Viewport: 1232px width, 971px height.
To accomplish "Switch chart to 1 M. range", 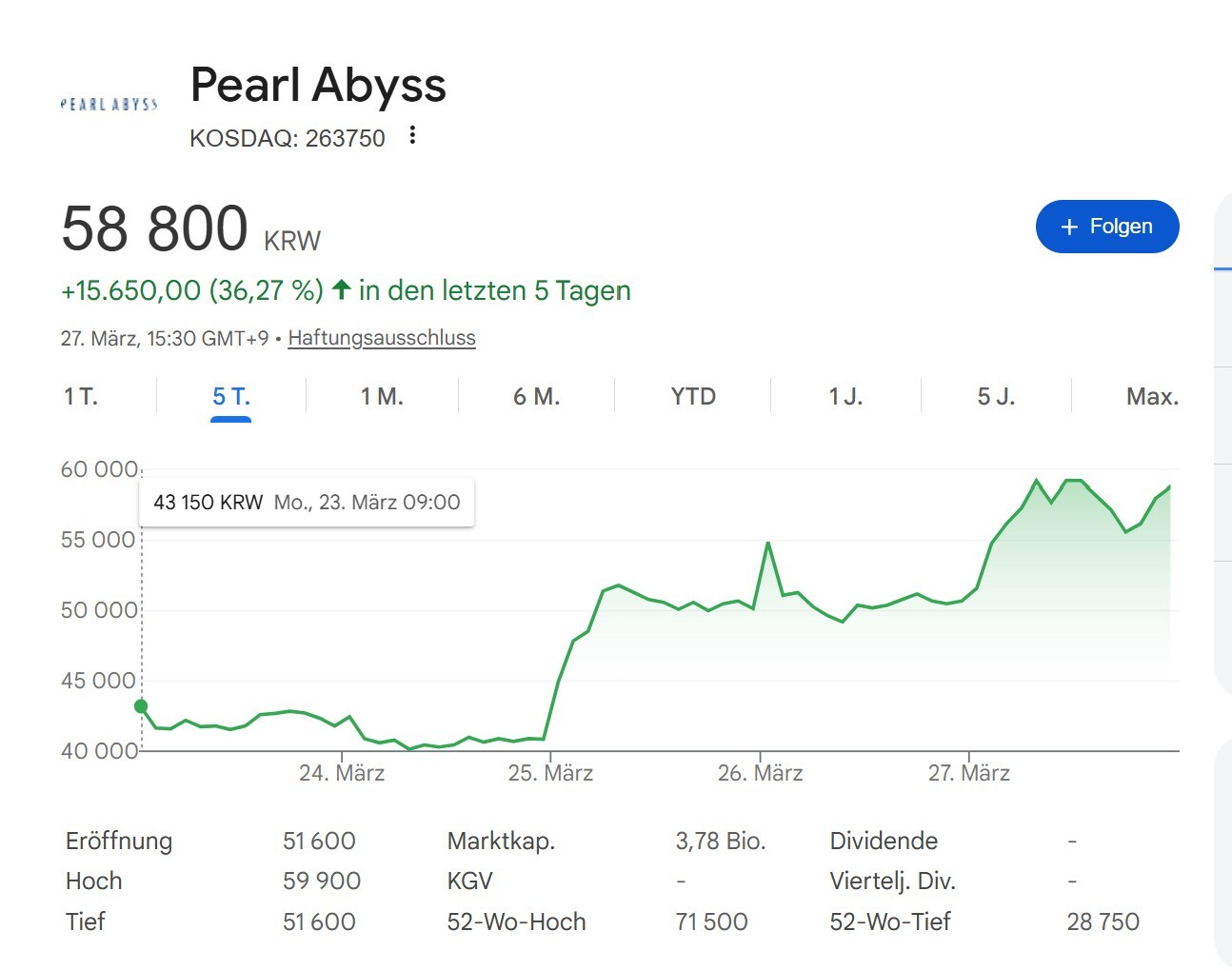I will coord(382,396).
